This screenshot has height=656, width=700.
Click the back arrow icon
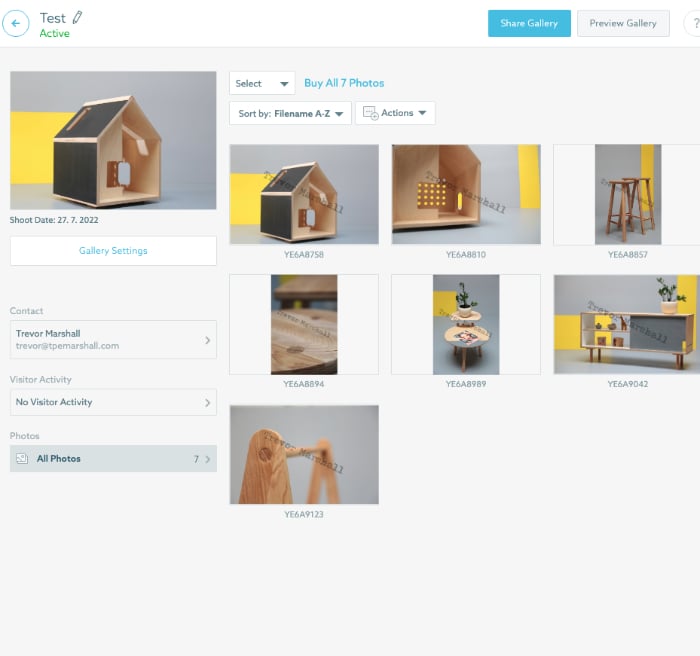click(x=16, y=23)
